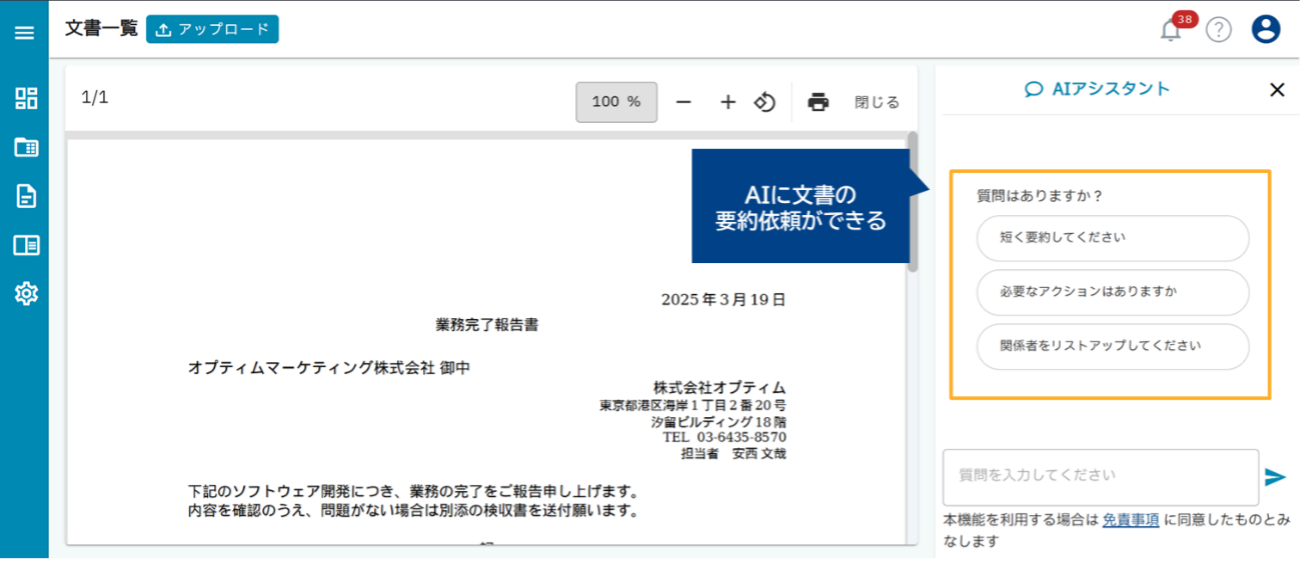
Task: Open the help question mark icon
Action: [x=1218, y=30]
